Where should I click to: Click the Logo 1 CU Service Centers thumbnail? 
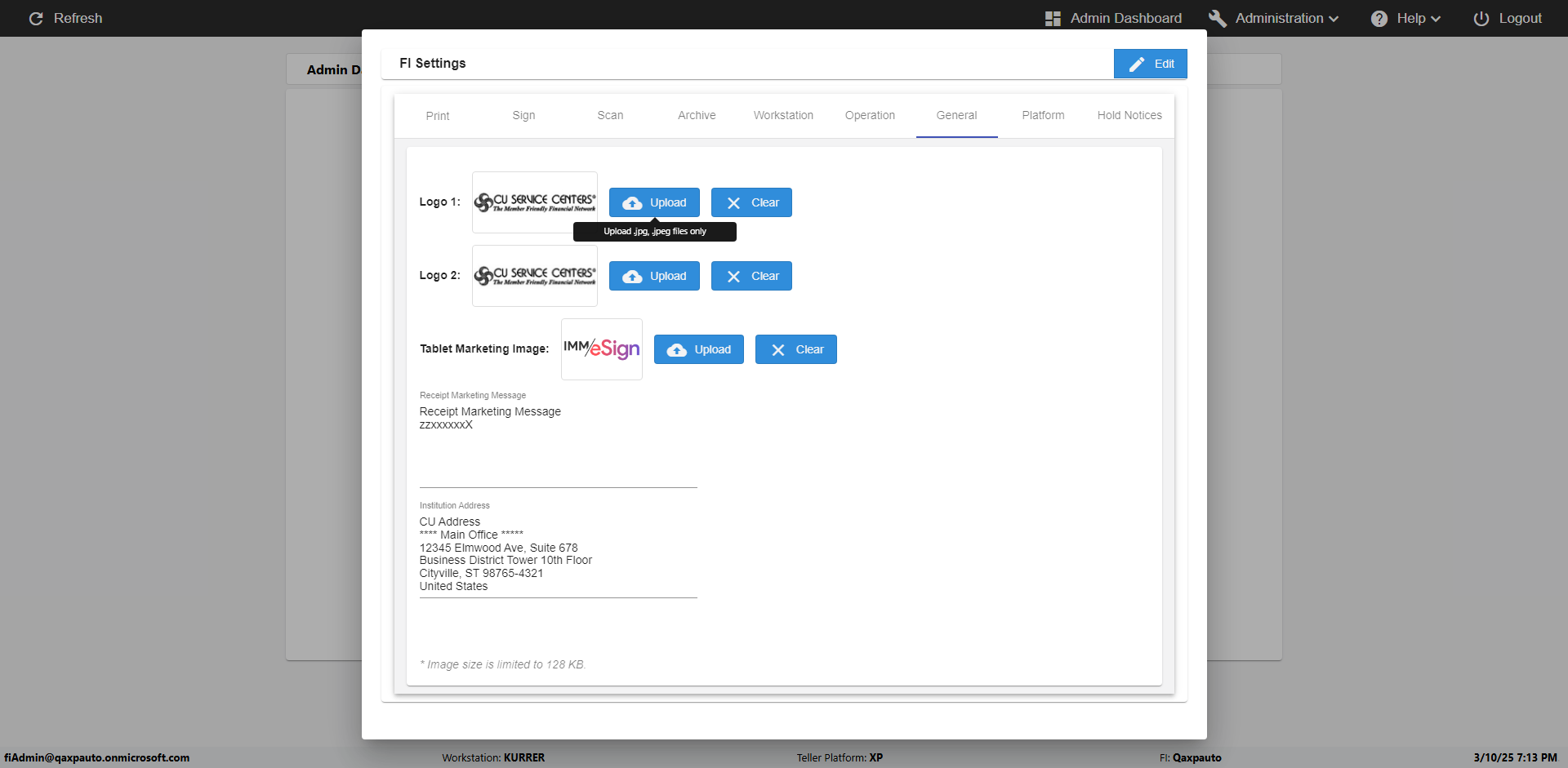point(535,202)
